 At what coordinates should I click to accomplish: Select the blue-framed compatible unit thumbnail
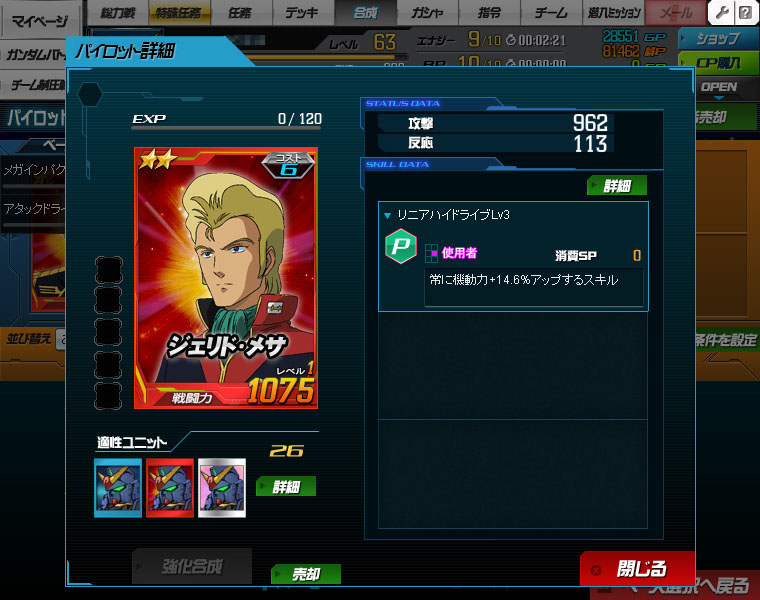(118, 488)
